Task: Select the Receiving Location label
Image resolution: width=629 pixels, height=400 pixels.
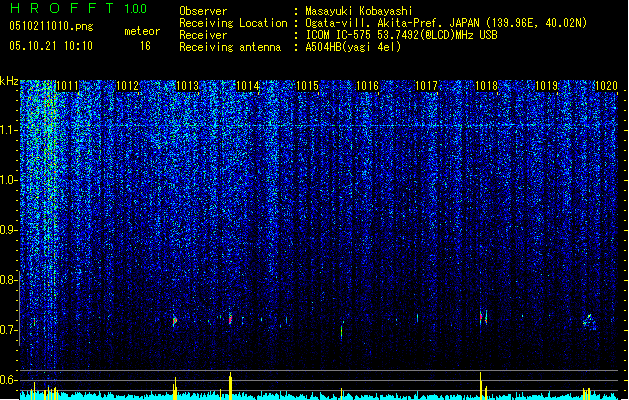Action: point(233,23)
